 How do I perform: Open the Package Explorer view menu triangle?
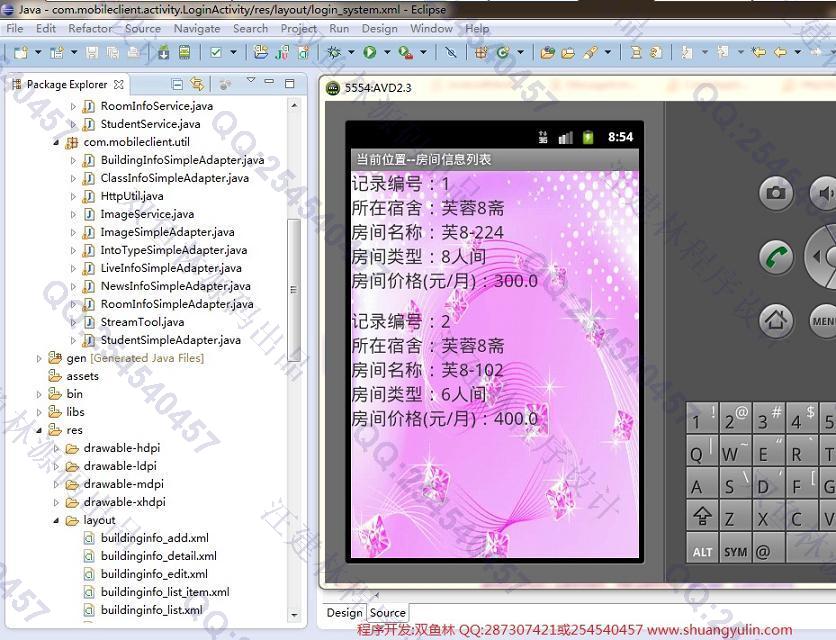coord(251,81)
